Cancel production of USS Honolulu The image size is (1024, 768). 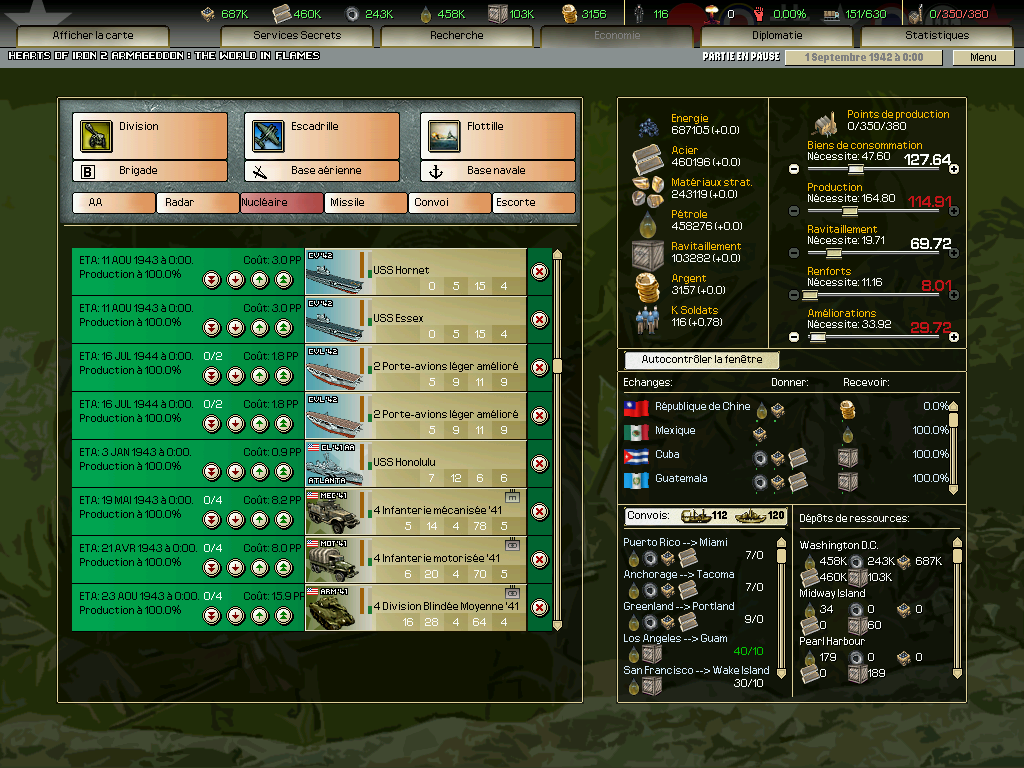[x=539, y=464]
